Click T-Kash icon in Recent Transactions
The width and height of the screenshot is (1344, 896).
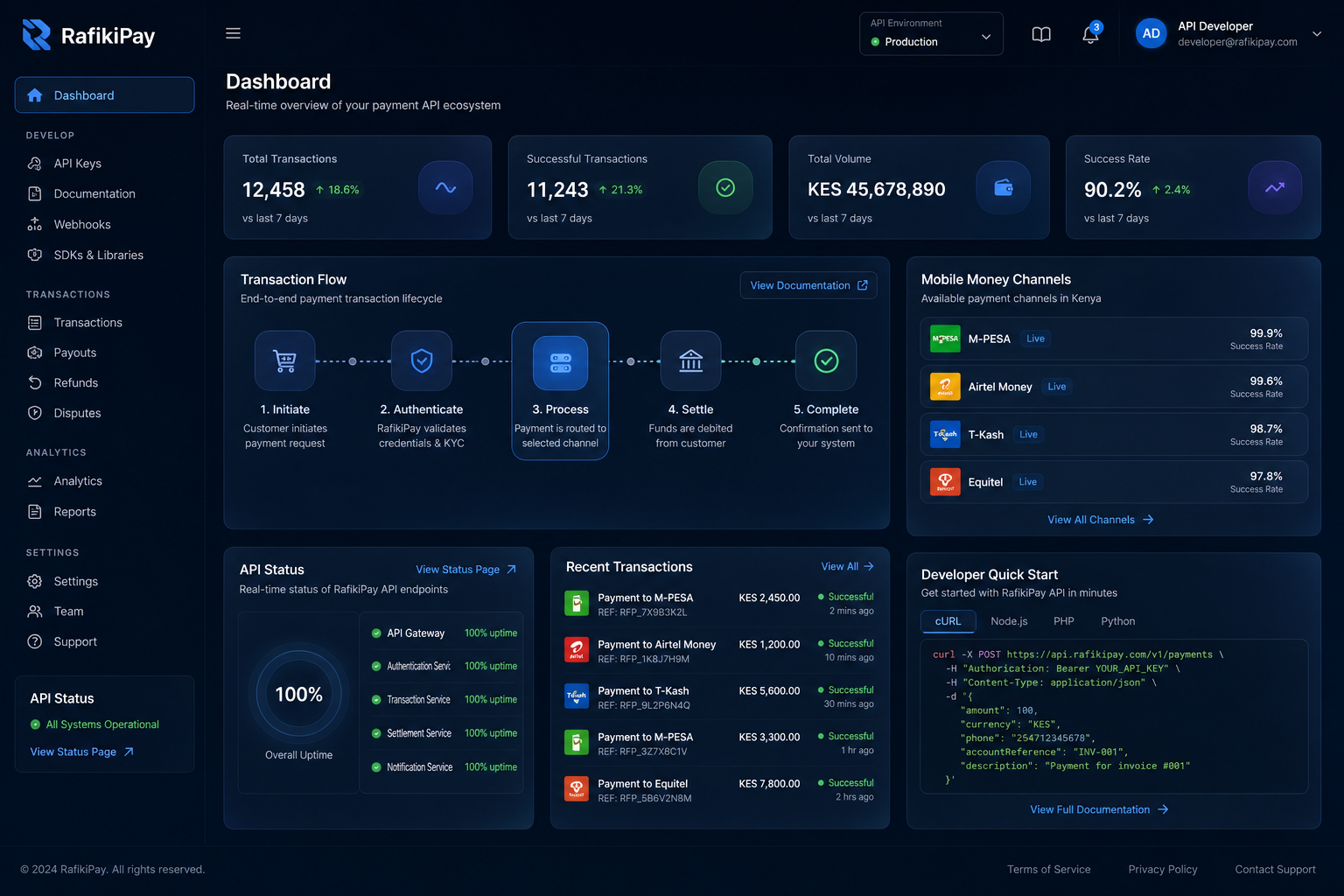577,696
